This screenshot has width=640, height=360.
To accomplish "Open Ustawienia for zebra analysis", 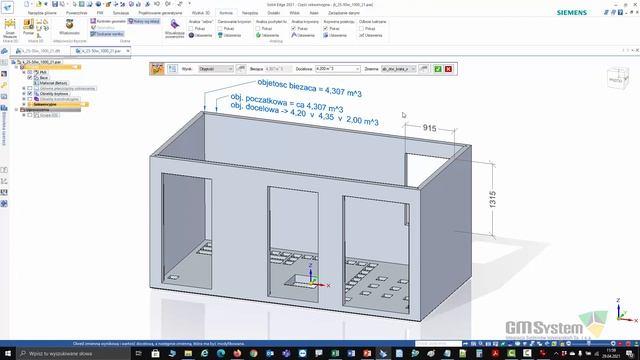I will (x=200, y=36).
